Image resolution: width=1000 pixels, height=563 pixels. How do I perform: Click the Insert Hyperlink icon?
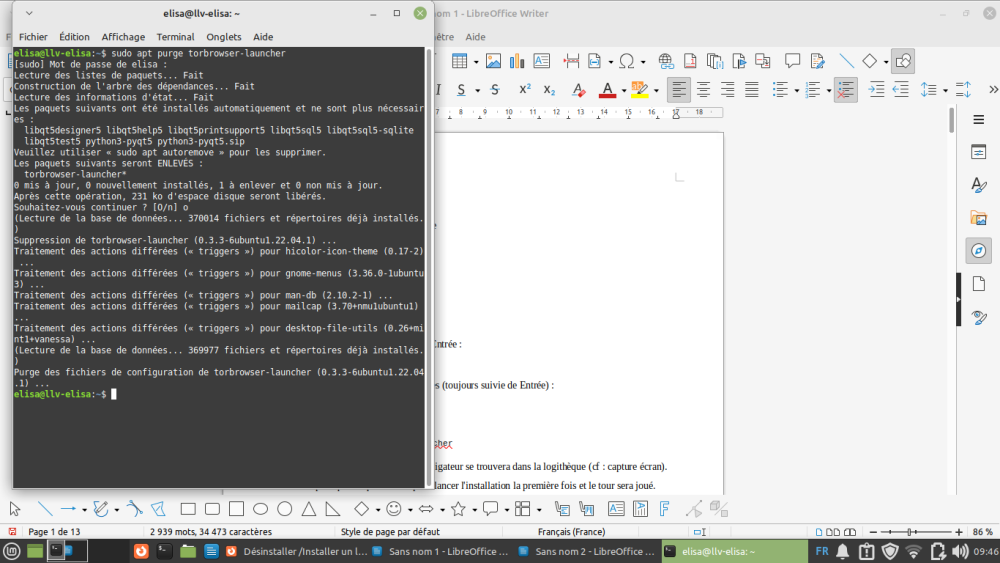(x=664, y=61)
